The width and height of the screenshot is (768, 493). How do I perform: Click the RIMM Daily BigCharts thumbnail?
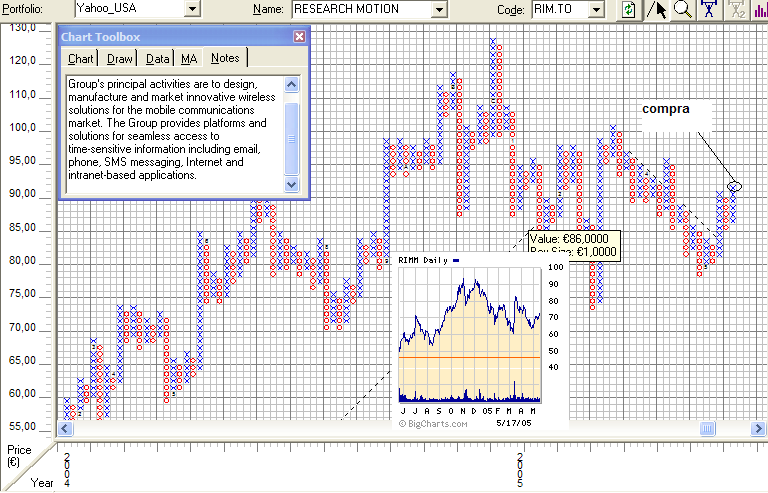click(x=480, y=342)
